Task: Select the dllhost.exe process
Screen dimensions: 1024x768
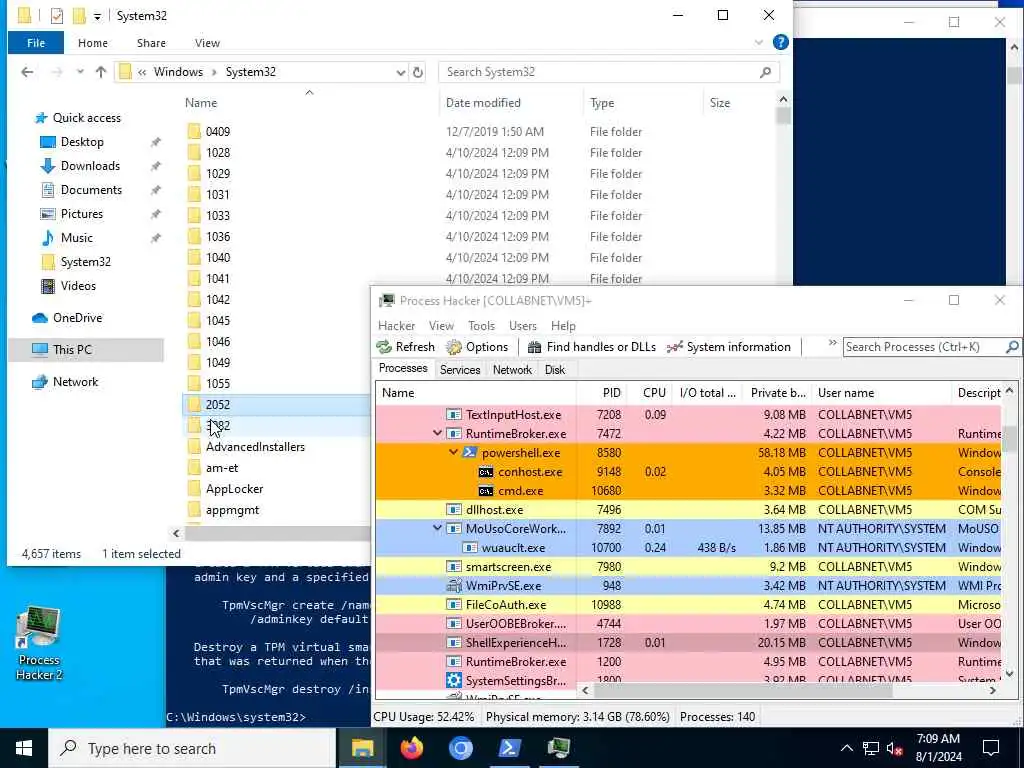Action: tap(688, 509)
